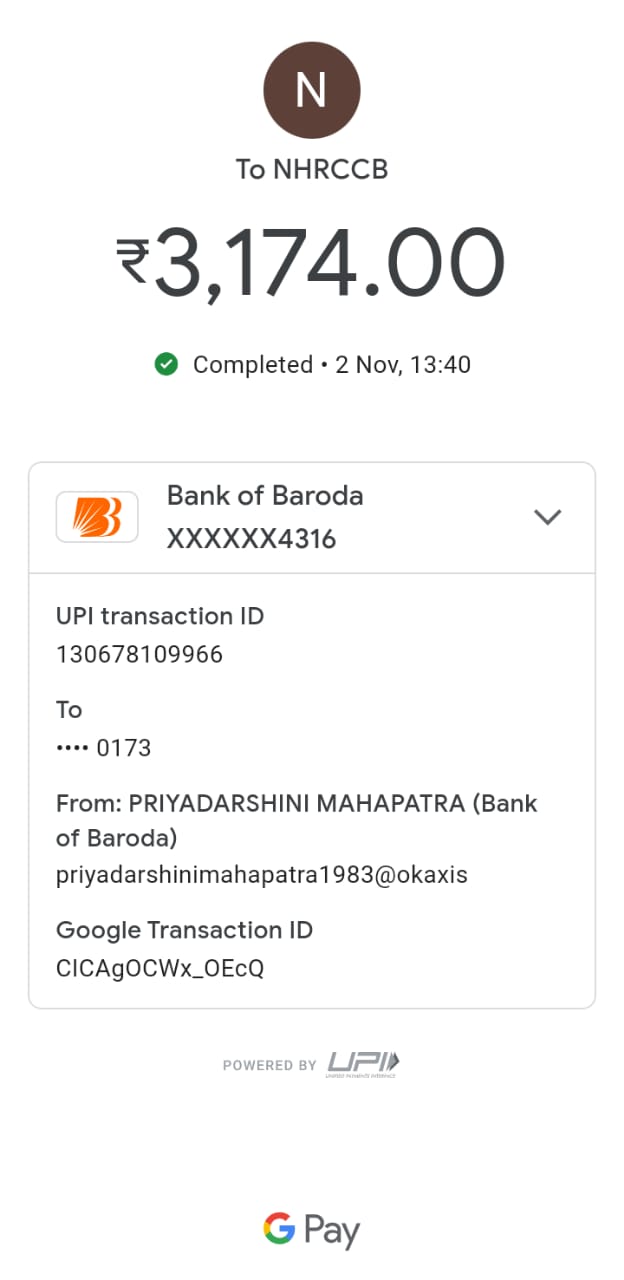The image size is (624, 1280).
Task: Click the ₹3,174.00 amount
Action: point(330,262)
